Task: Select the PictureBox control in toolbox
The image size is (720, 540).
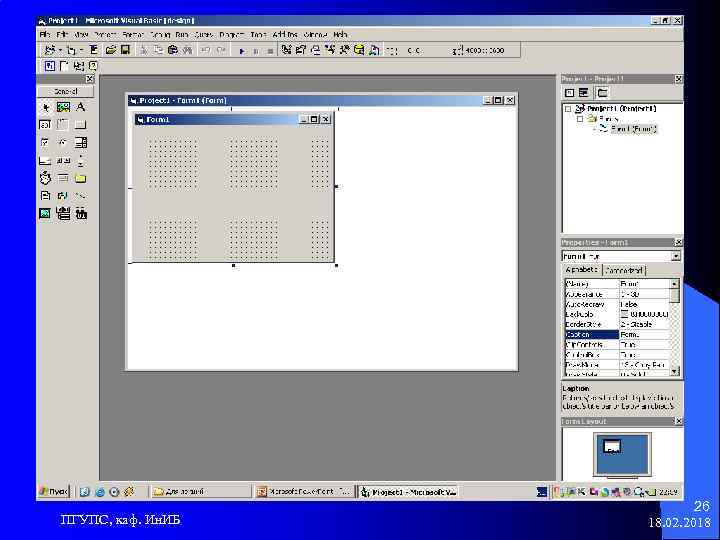Action: (63, 107)
